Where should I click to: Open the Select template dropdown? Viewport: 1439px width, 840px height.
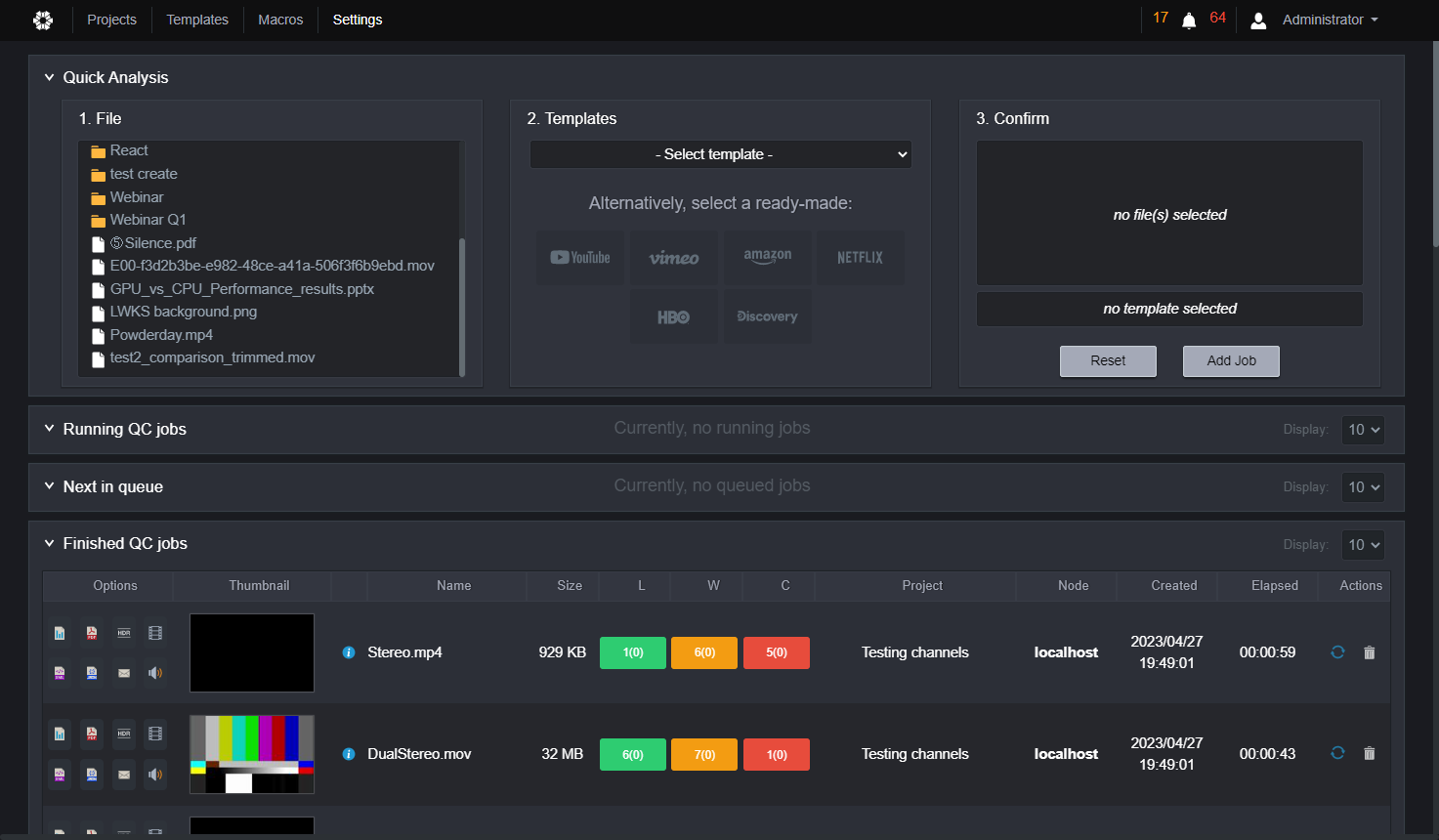coord(721,154)
